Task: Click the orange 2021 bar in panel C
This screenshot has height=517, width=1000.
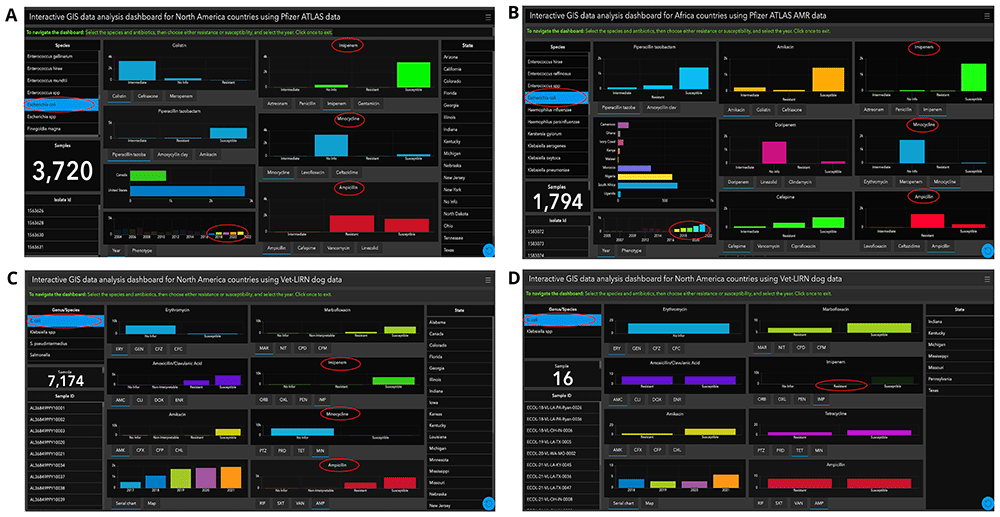Action: (x=231, y=477)
